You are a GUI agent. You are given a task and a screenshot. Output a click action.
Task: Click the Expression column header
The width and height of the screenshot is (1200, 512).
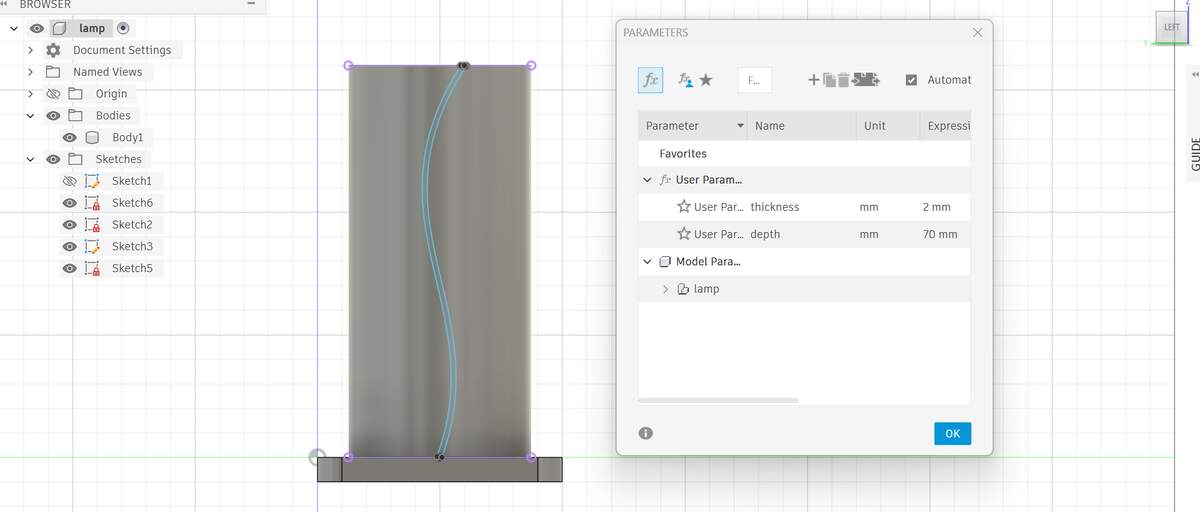(x=945, y=126)
